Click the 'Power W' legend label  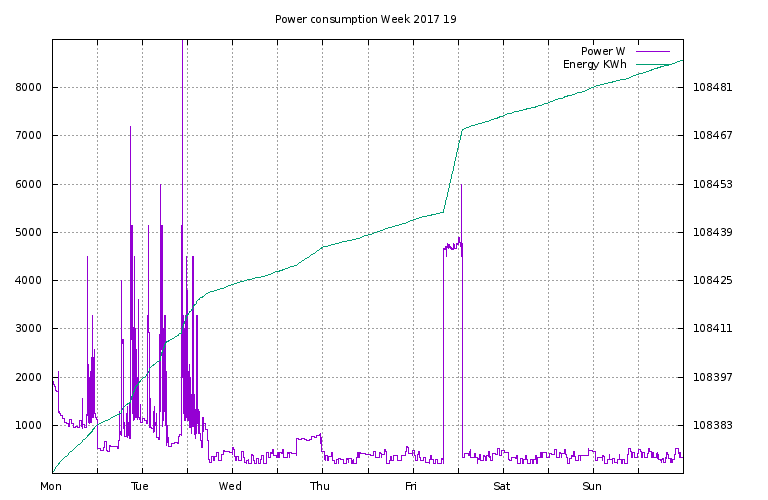603,51
